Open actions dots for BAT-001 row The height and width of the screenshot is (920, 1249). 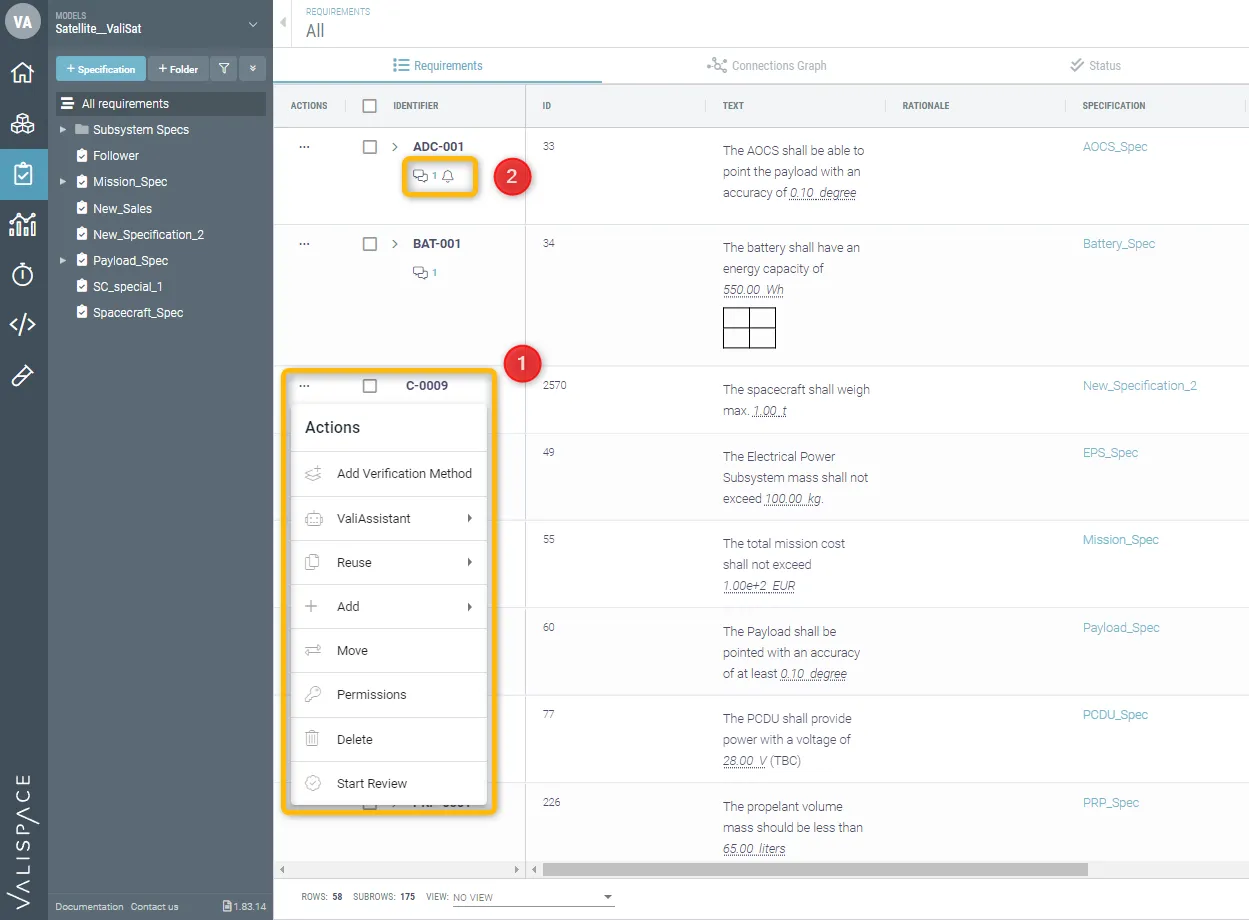[304, 244]
